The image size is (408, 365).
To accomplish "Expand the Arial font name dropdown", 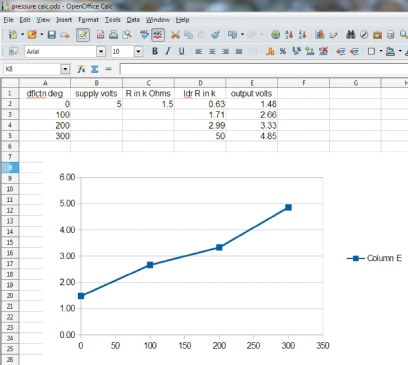I will [101, 51].
